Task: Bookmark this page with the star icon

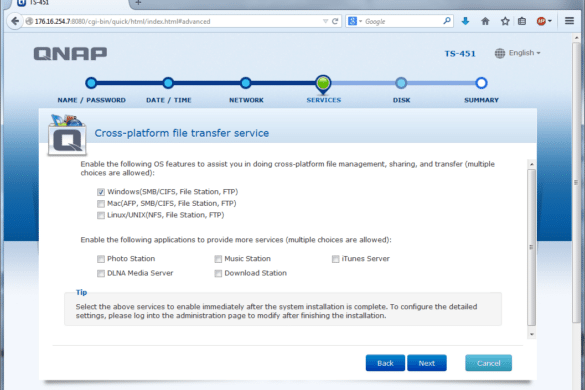Action: [x=505, y=21]
